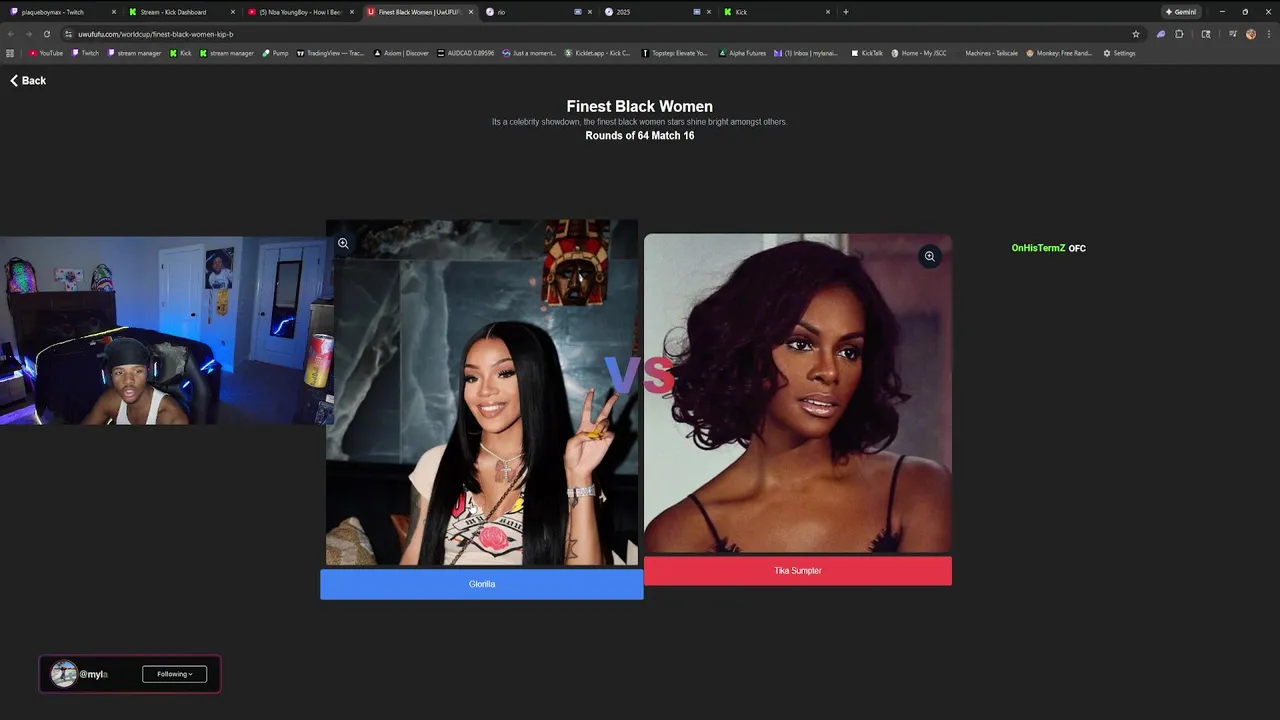1280x720 pixels.
Task: Open the KickTalk bookmark
Action: pyautogui.click(x=867, y=53)
